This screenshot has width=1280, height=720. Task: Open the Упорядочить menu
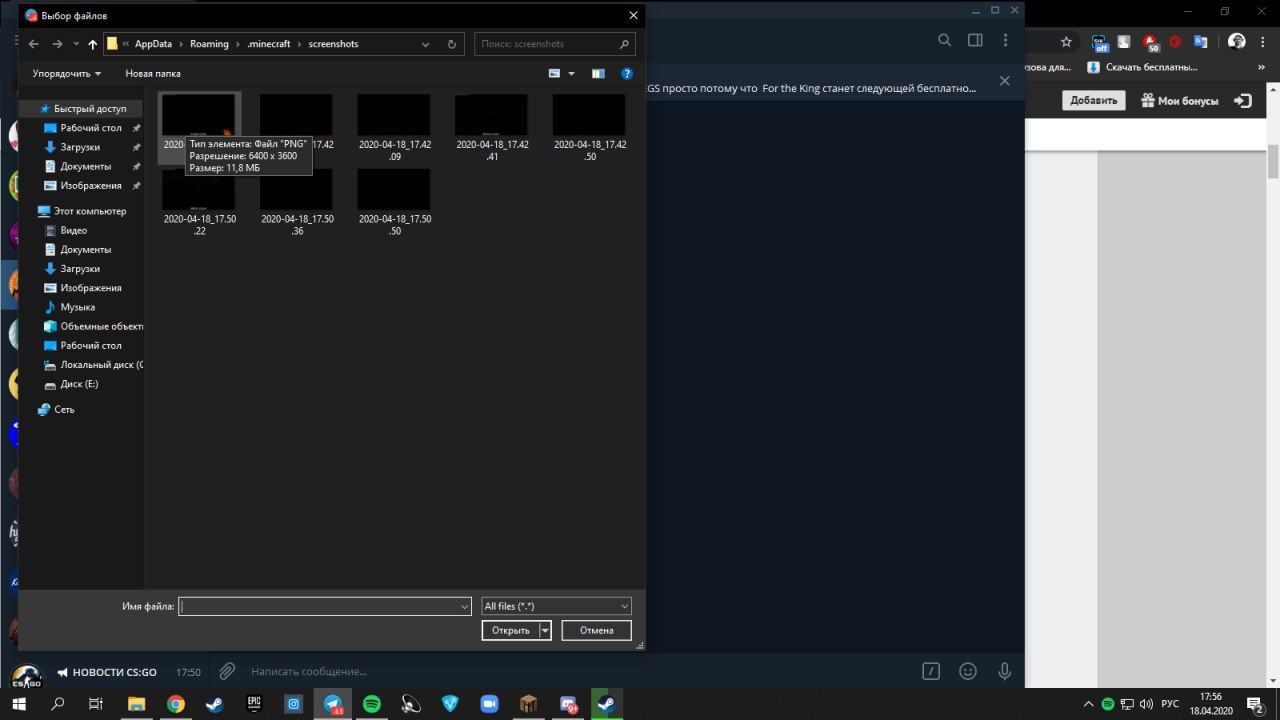[67, 73]
